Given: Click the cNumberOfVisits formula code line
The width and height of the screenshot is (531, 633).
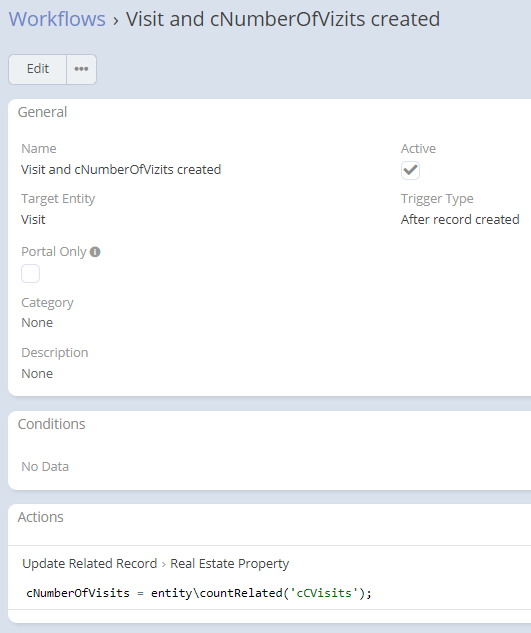Looking at the screenshot, I should pos(199,593).
